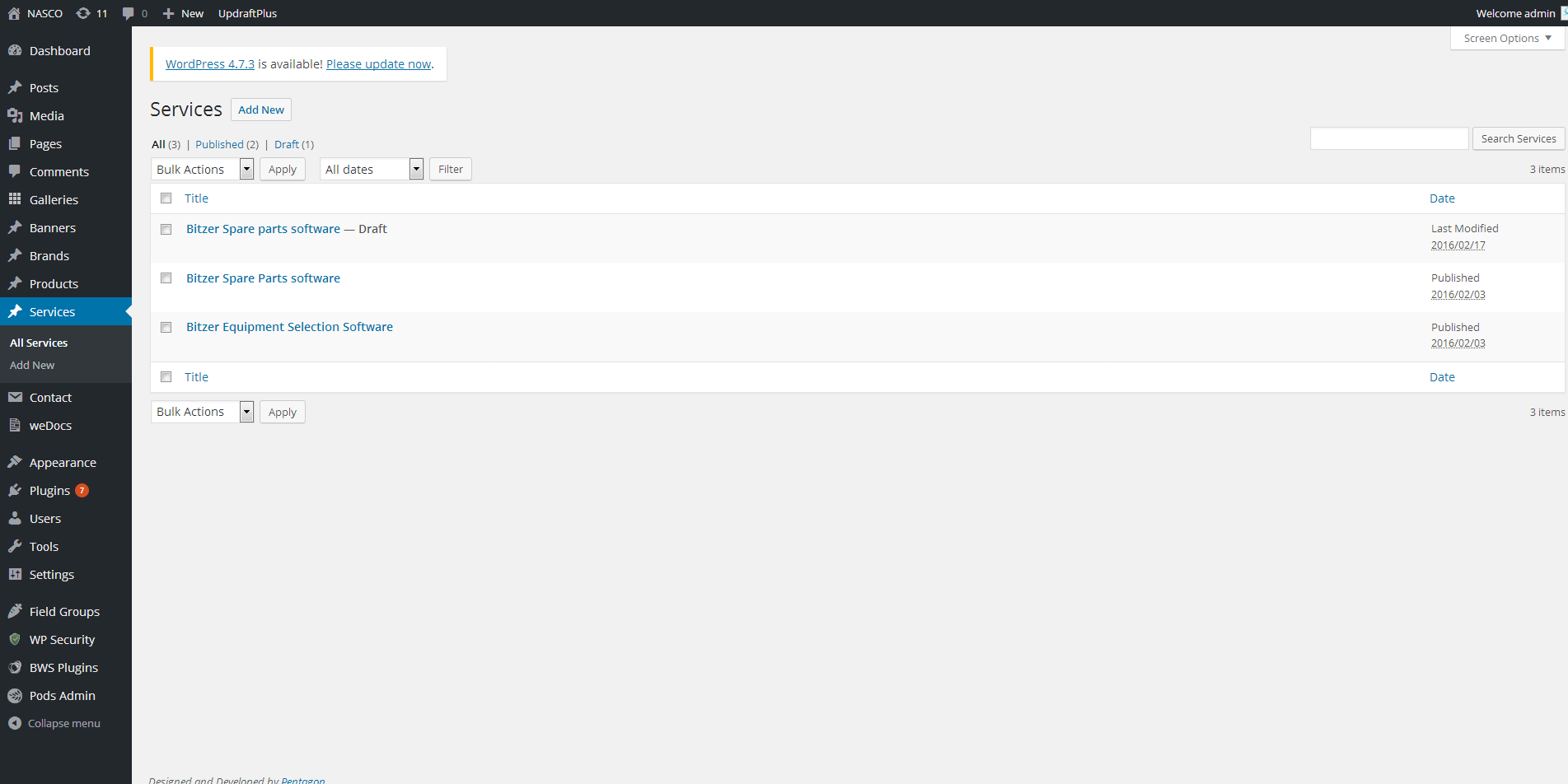Click the Galleries grid icon
Screen dimensions: 1568x784
point(16,199)
